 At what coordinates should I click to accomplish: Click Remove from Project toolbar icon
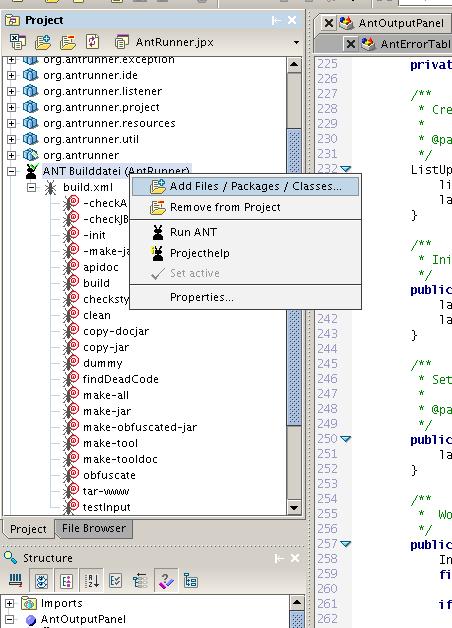click(x=67, y=42)
